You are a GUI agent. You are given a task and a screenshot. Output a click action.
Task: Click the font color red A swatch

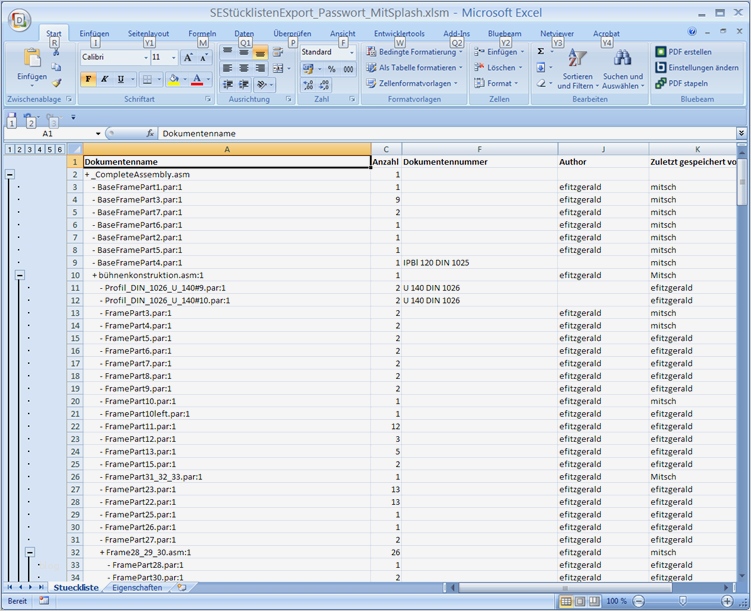tap(196, 80)
